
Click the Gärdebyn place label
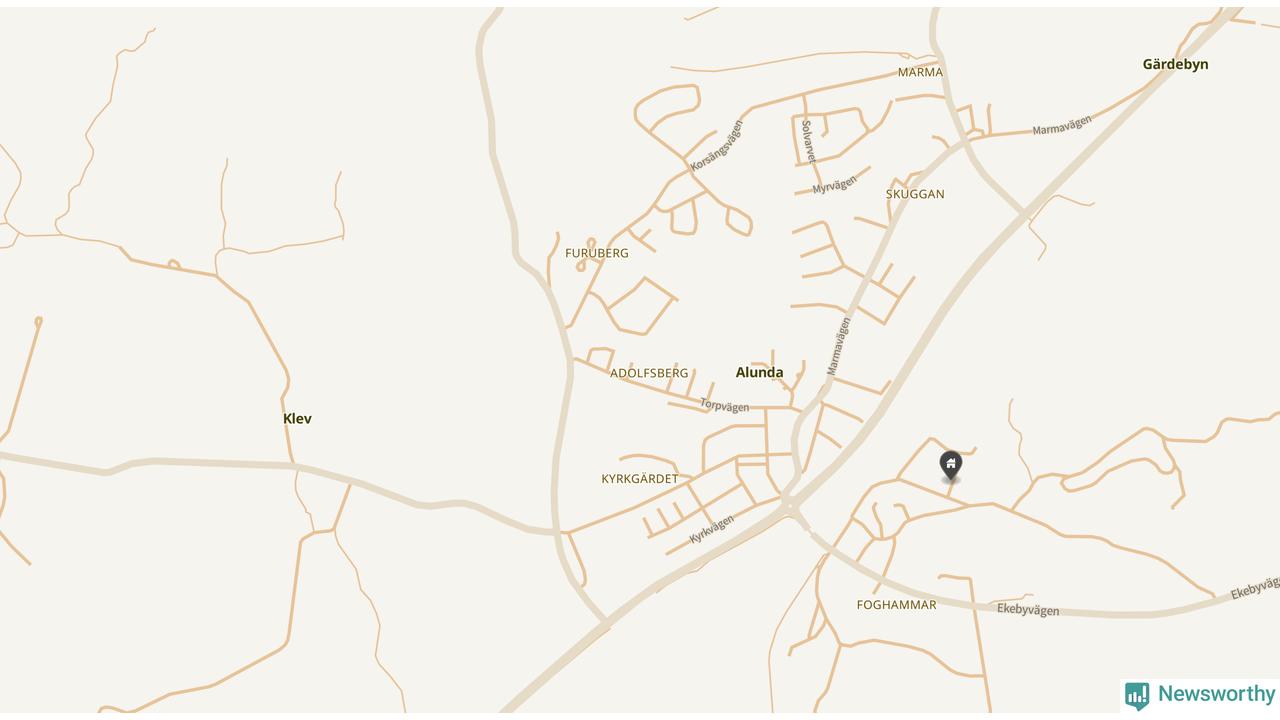(x=1175, y=64)
